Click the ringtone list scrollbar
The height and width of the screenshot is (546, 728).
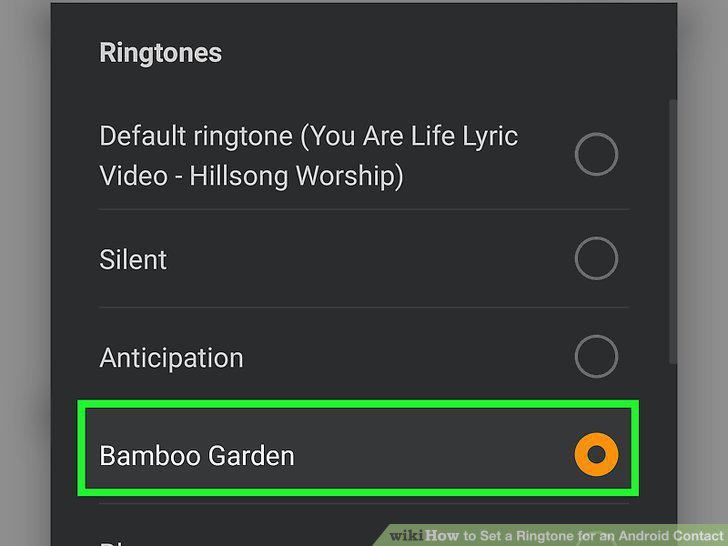pos(672,232)
